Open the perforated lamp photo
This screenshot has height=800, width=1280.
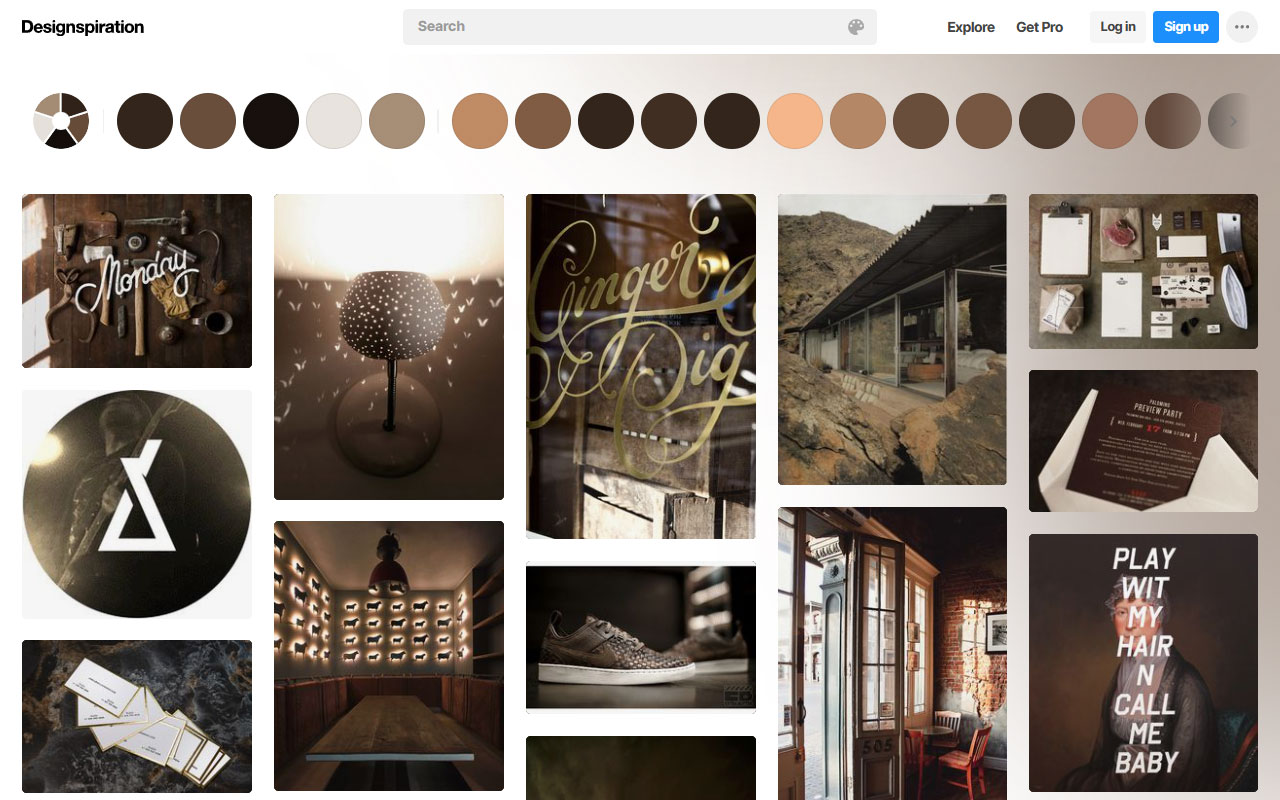(x=389, y=347)
